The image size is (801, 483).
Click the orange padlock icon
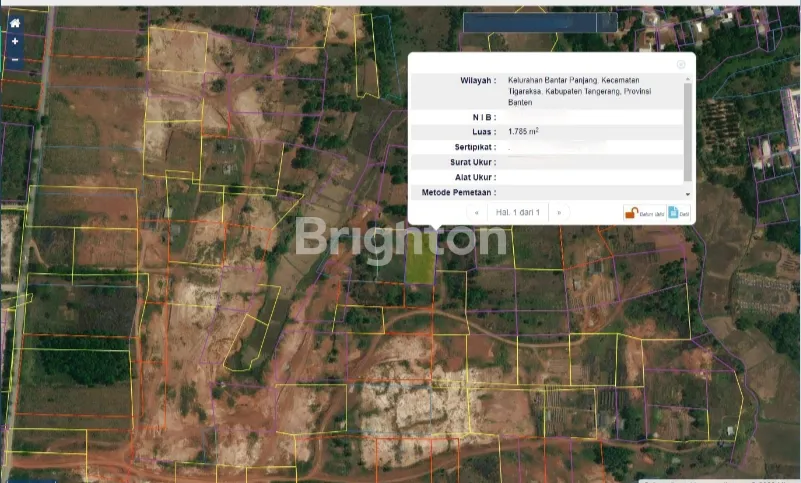point(631,212)
